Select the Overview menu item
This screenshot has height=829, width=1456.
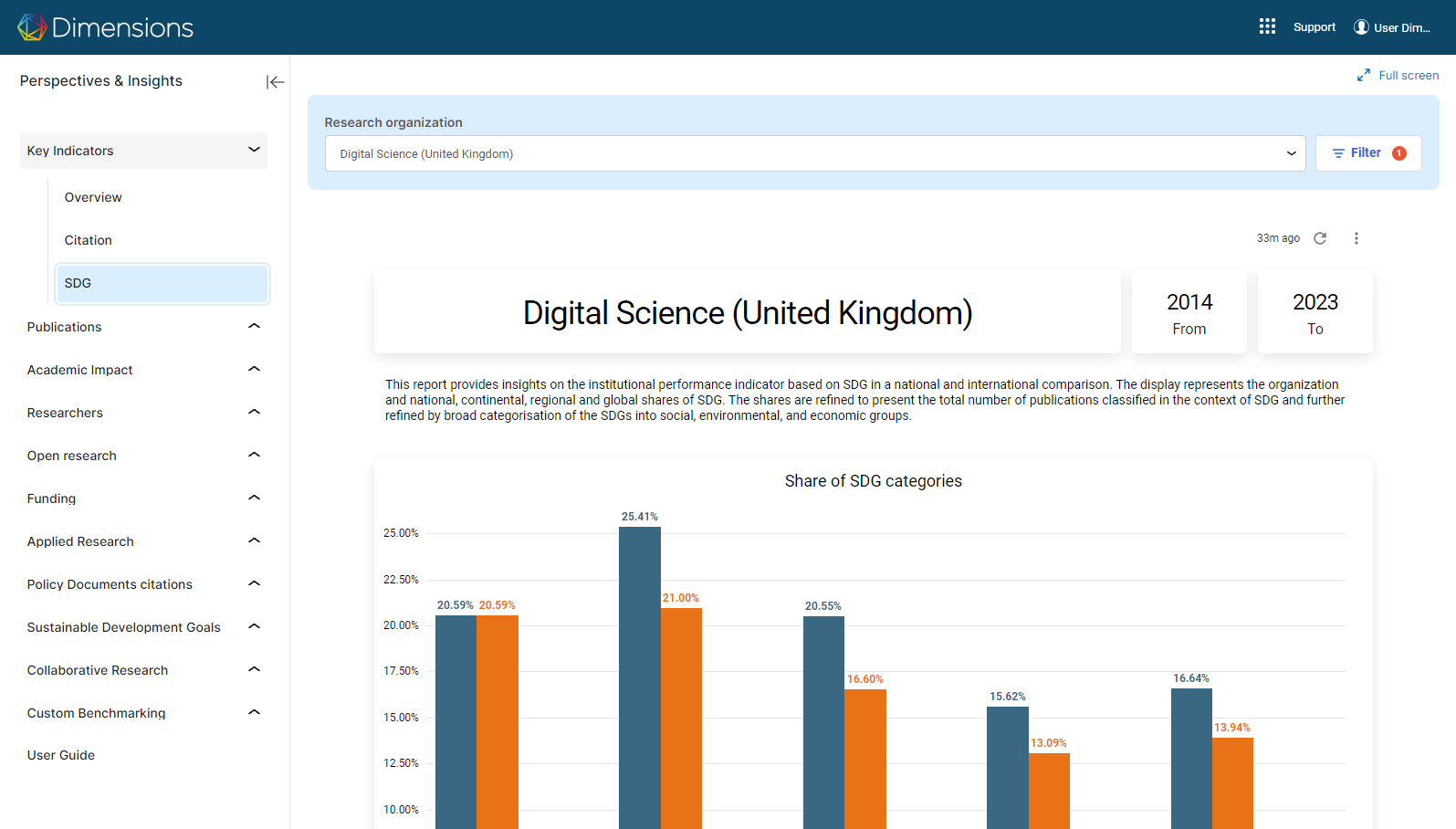[x=93, y=197]
